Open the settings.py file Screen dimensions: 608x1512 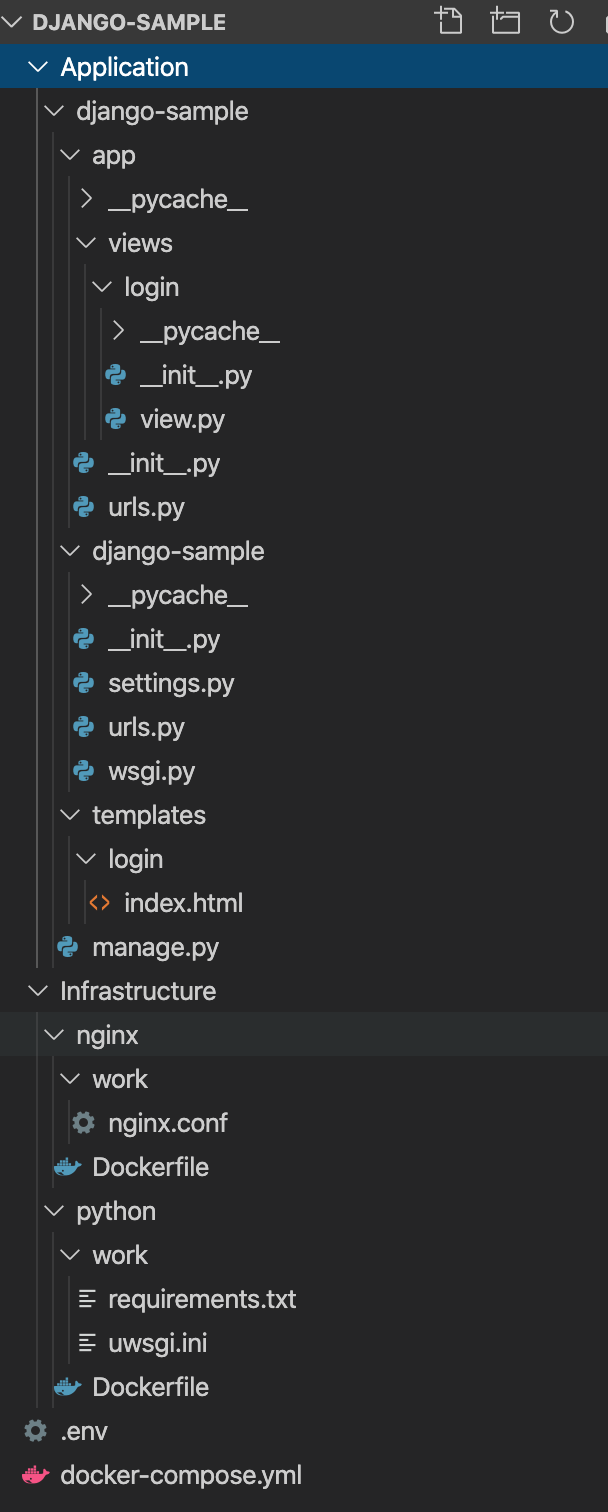coord(172,683)
